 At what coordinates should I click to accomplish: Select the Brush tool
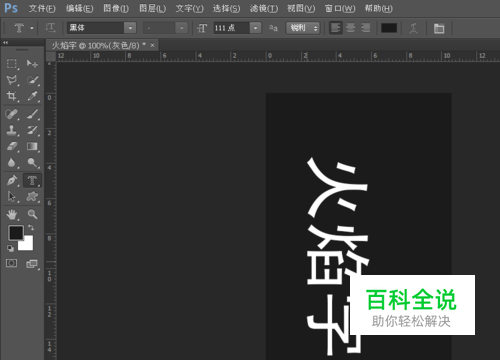click(x=32, y=114)
